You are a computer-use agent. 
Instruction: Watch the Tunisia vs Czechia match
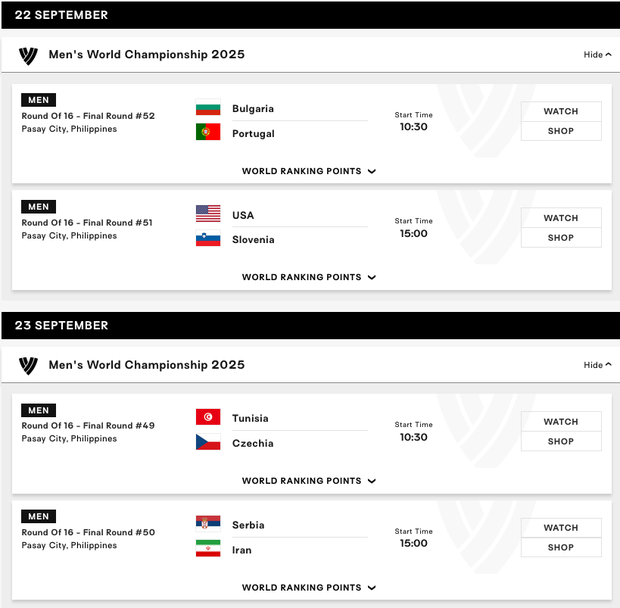click(561, 422)
